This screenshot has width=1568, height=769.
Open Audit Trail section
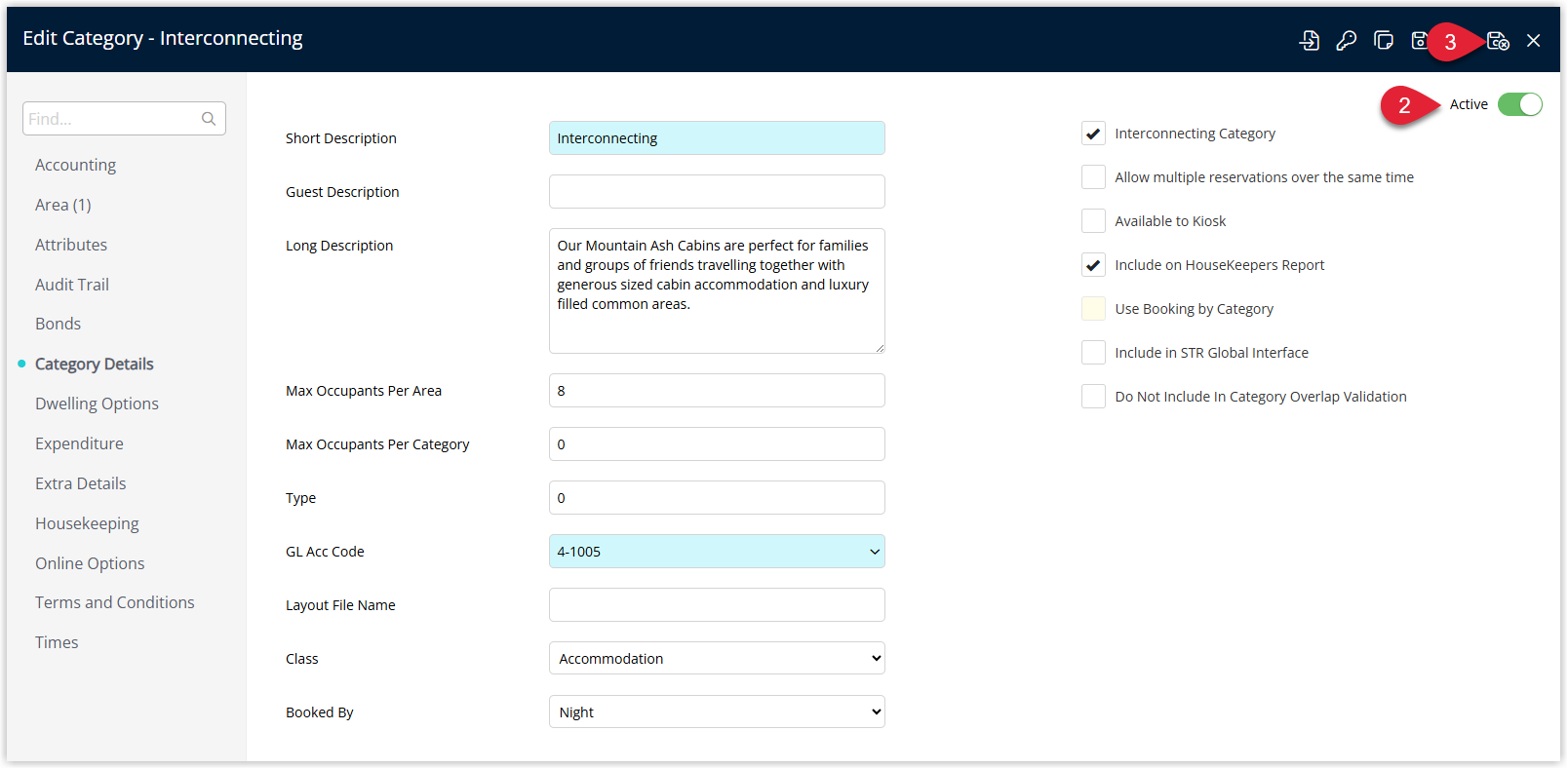[x=72, y=285]
